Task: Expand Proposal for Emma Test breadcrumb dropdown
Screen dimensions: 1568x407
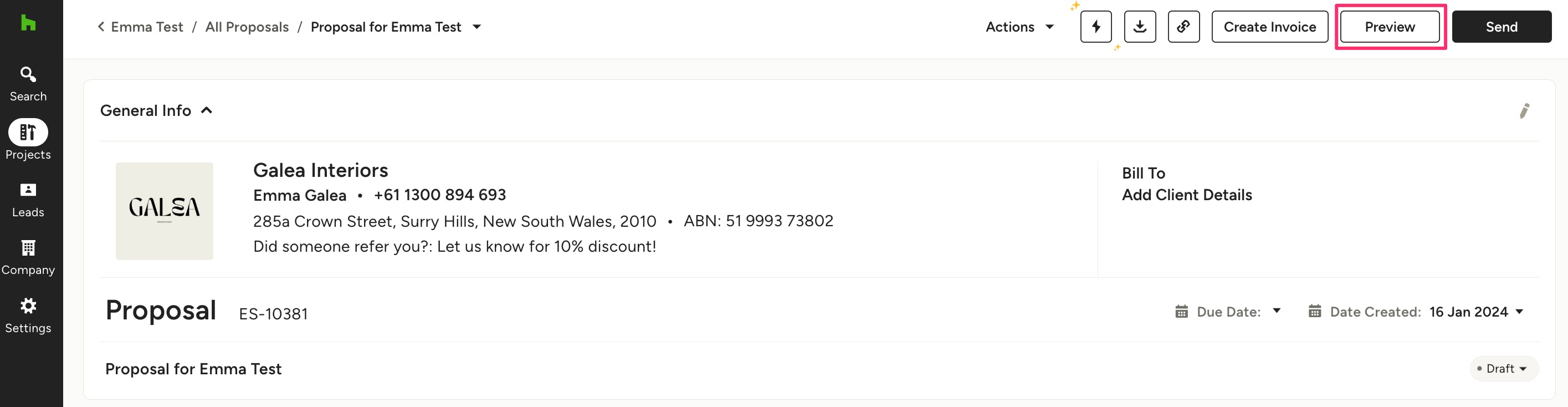Action: [477, 27]
